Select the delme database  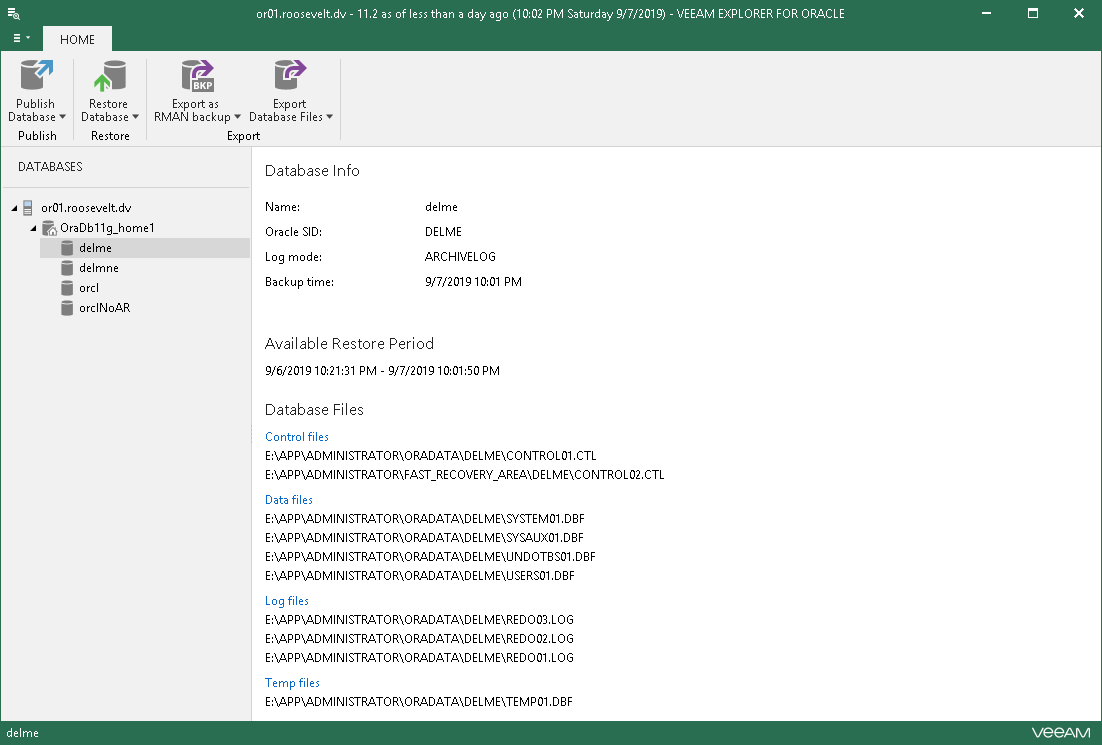click(x=145, y=248)
